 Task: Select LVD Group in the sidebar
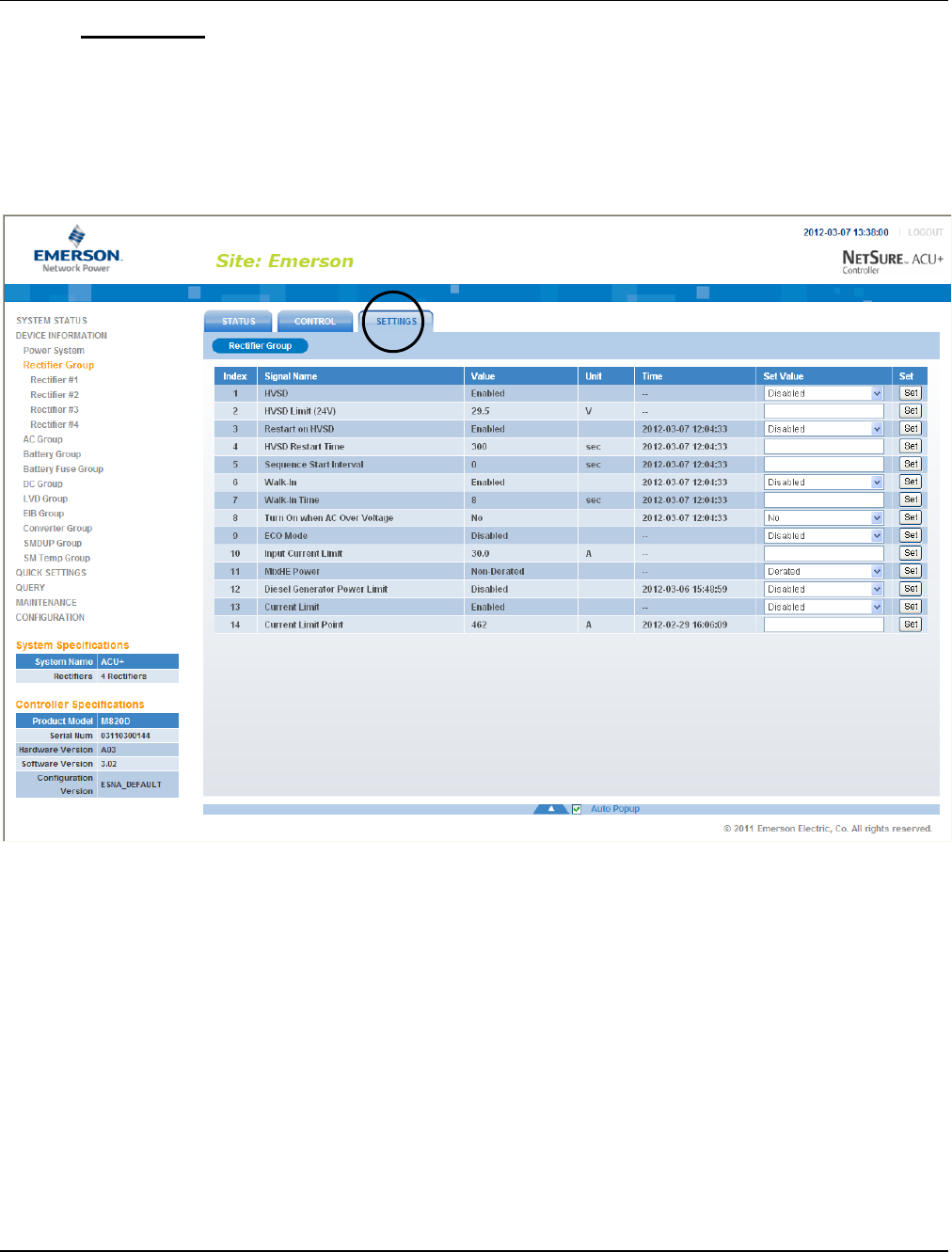[x=45, y=499]
